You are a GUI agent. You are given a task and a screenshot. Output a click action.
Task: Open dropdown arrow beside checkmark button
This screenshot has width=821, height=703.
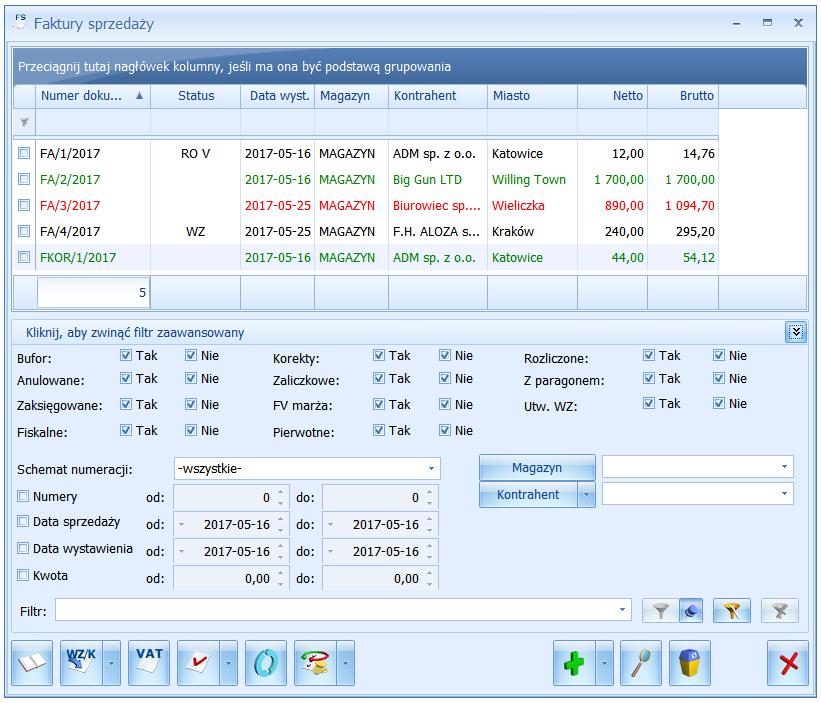(x=228, y=663)
